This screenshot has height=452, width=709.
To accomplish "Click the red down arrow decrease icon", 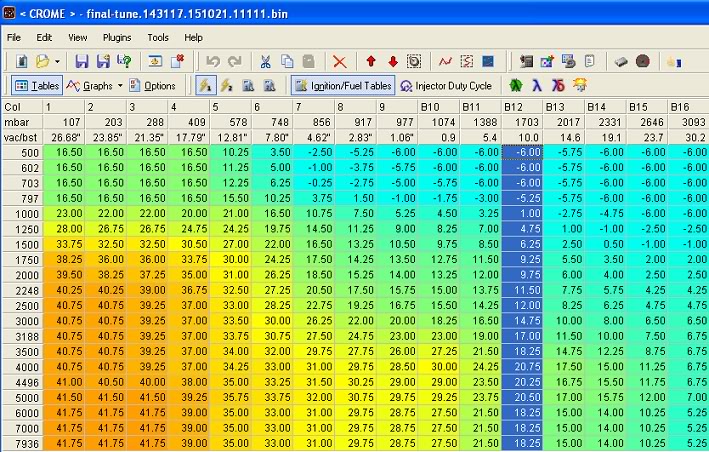I will pos(392,61).
